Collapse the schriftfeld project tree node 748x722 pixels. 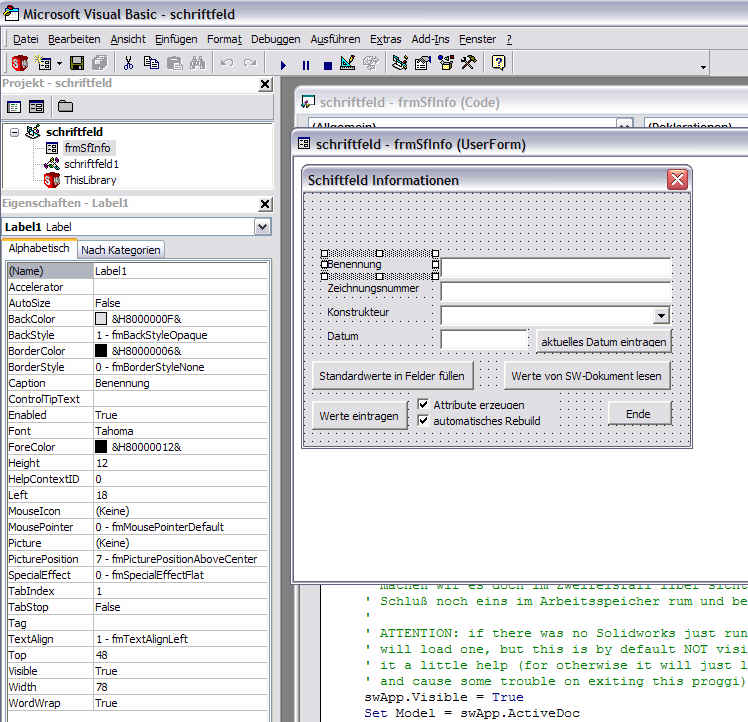(14, 132)
